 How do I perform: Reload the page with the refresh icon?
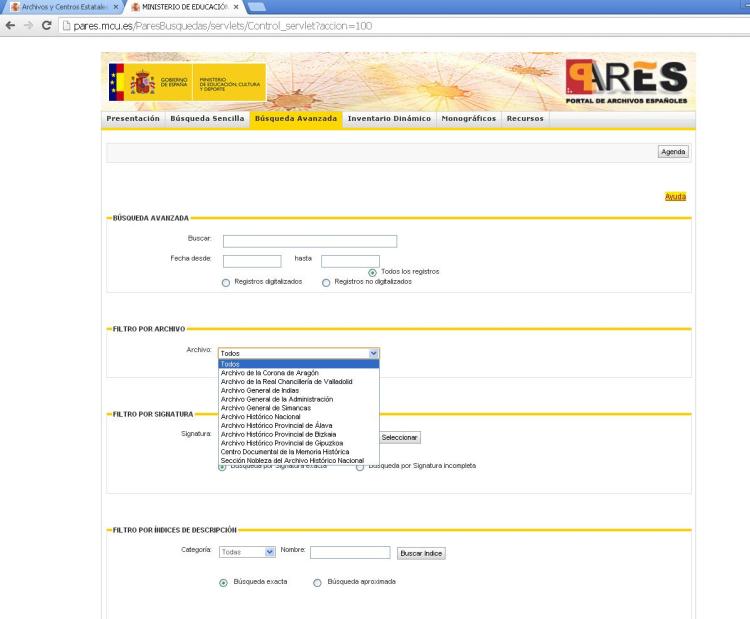click(46, 25)
